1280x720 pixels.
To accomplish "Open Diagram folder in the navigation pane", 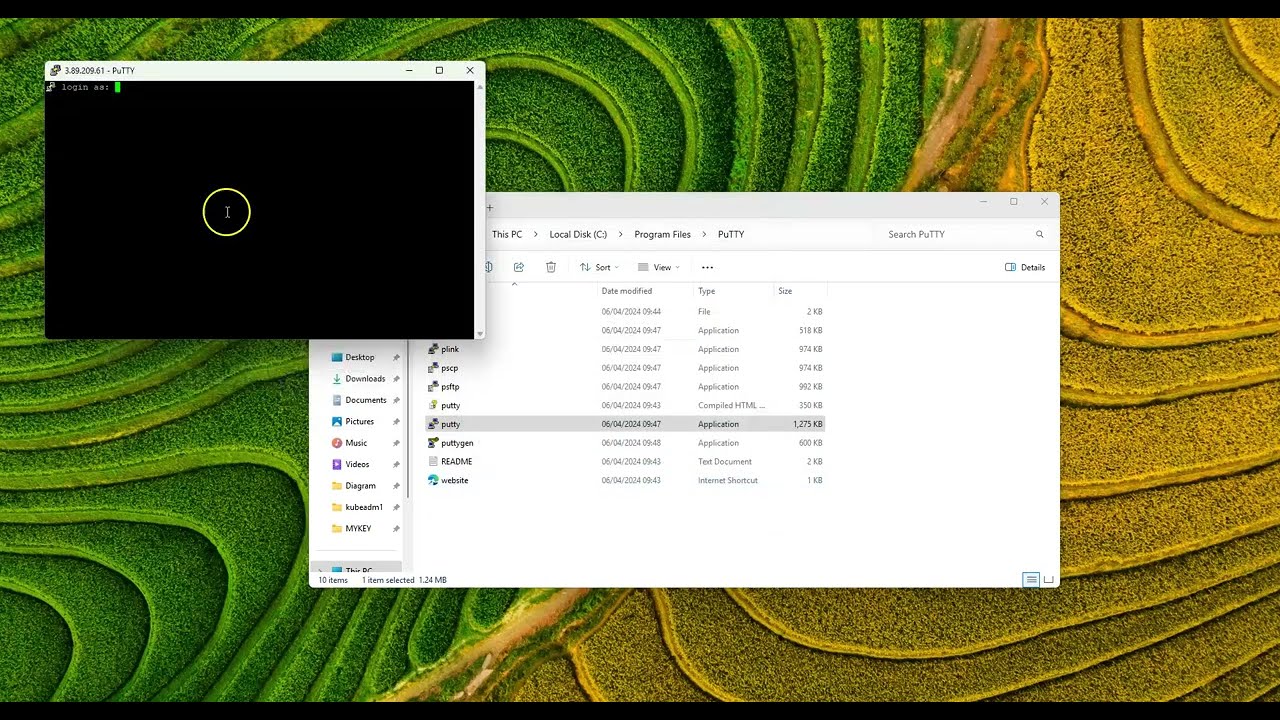I will coord(360,486).
